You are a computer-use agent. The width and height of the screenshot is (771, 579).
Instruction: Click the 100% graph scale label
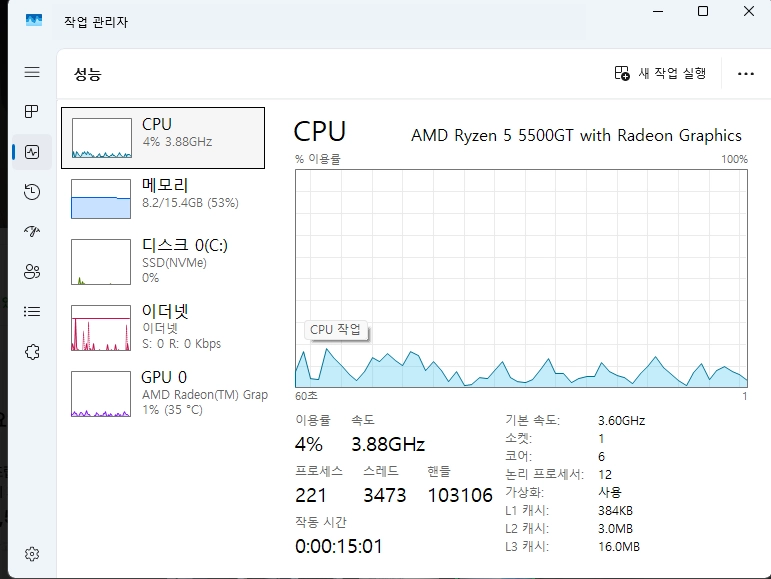tap(734, 159)
